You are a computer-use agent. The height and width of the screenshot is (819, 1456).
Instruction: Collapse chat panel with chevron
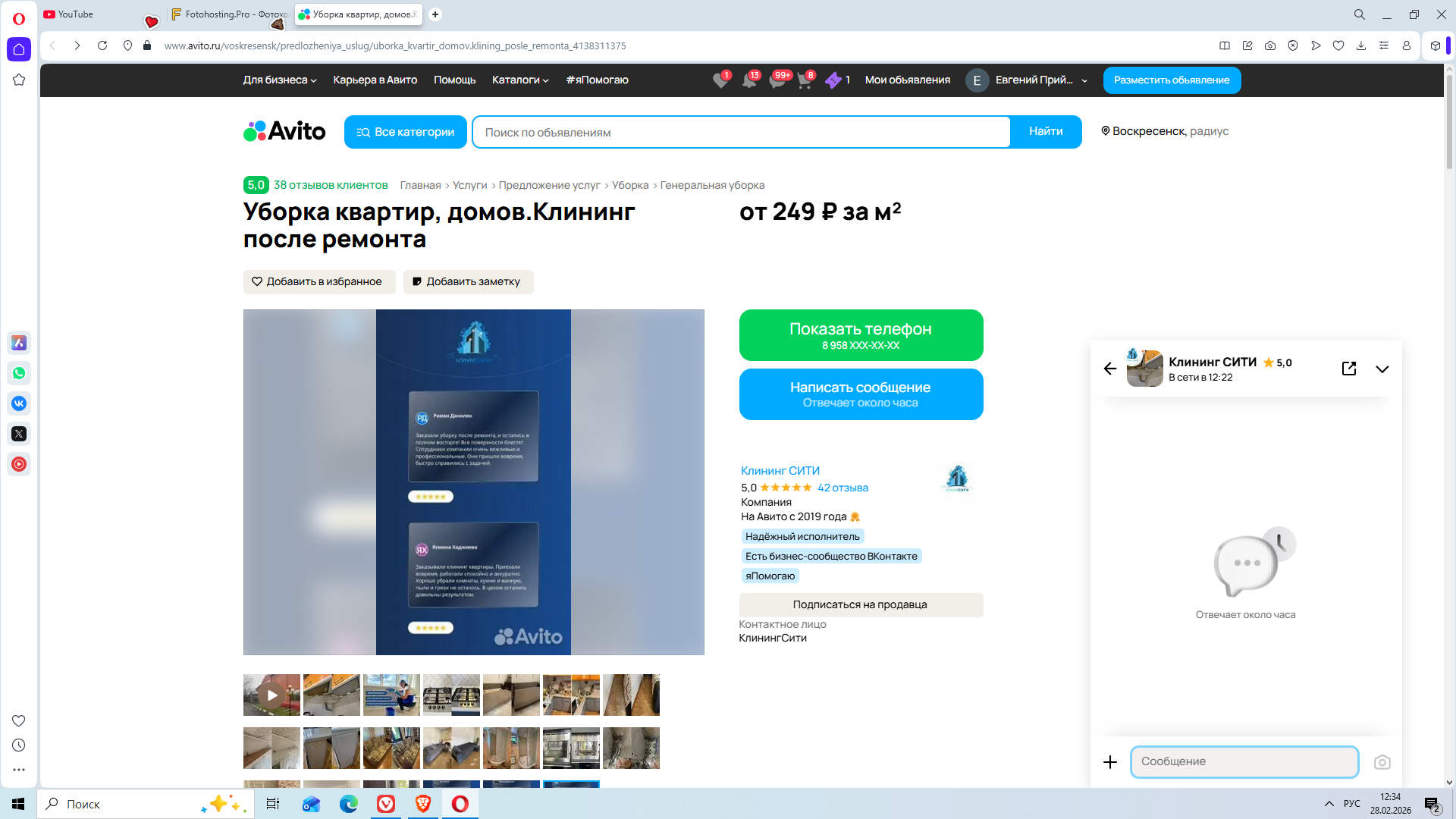[1382, 369]
